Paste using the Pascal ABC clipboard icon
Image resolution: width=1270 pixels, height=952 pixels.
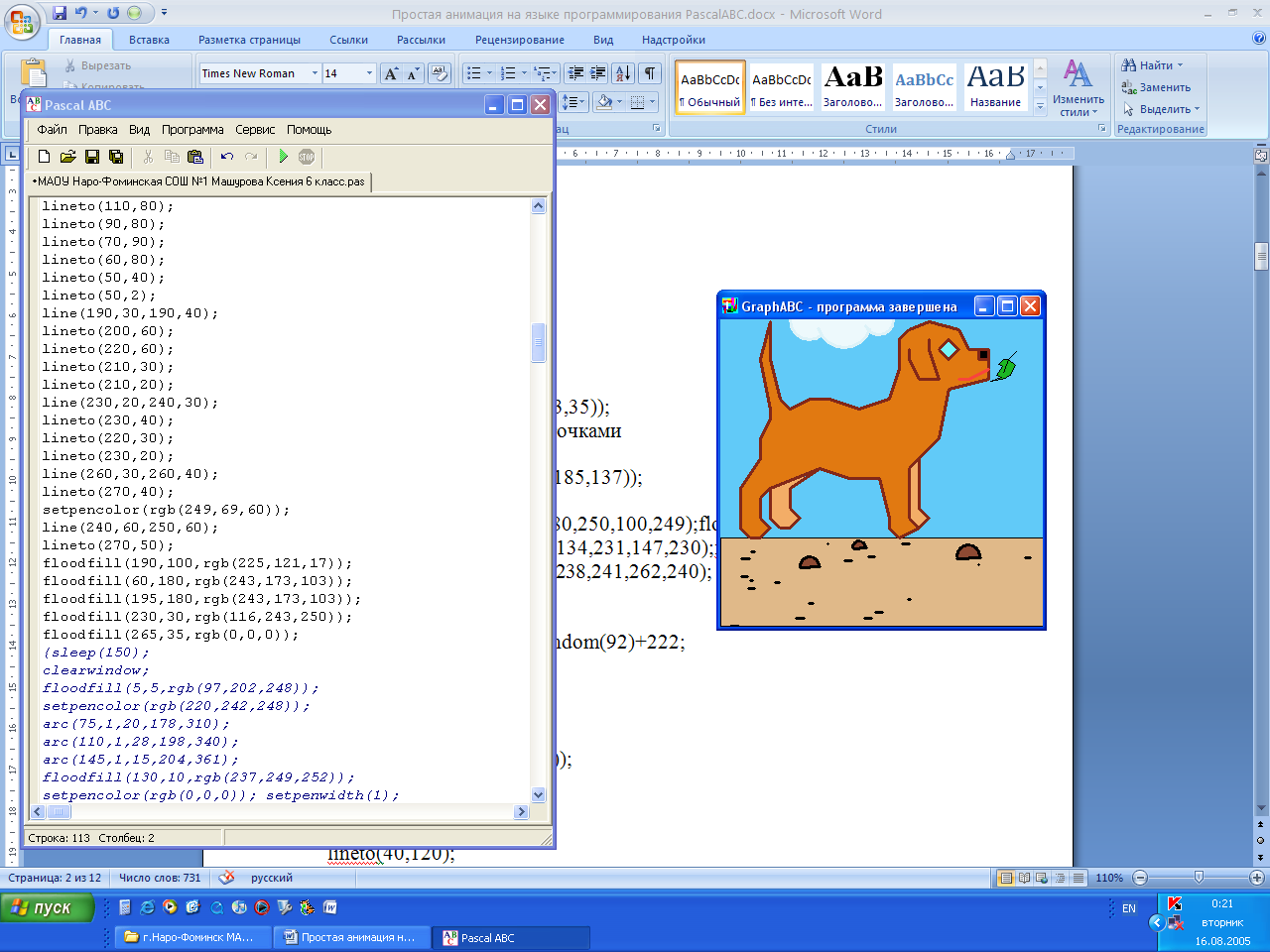coord(195,157)
